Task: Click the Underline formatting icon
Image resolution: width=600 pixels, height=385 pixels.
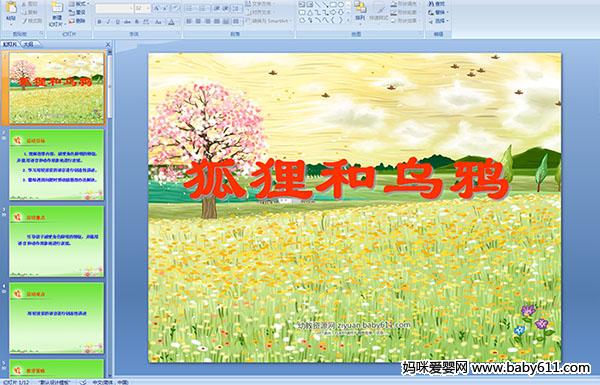Action: 117,22
